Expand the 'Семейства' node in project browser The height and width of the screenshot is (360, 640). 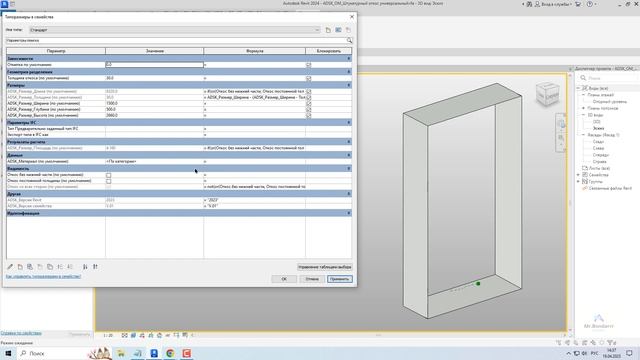click(578, 175)
